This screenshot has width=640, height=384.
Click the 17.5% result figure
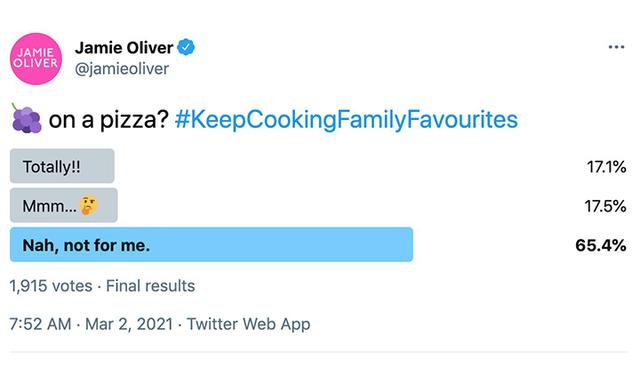(605, 206)
